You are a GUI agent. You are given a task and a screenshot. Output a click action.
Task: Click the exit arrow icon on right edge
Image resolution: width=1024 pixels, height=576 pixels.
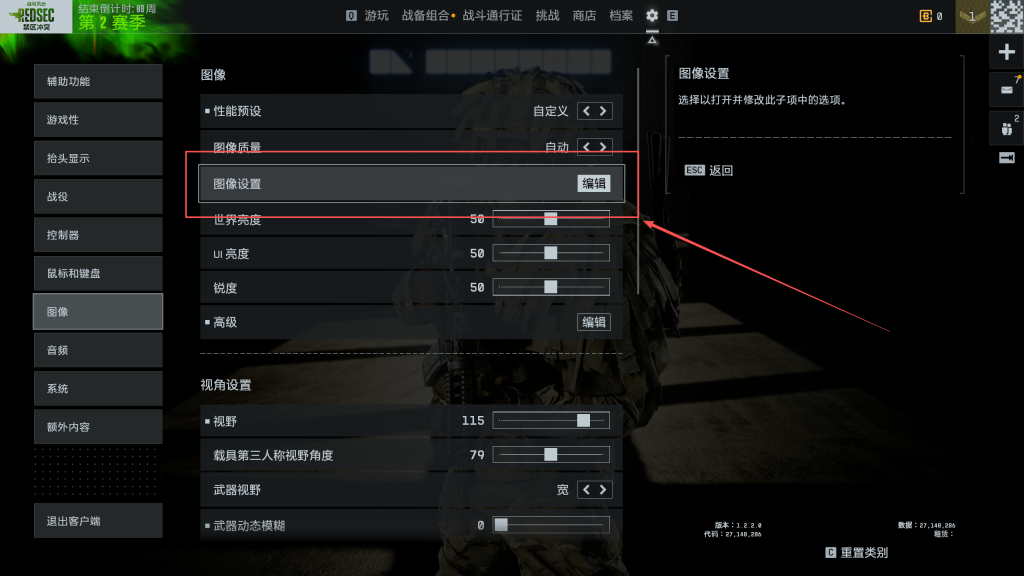[1006, 157]
